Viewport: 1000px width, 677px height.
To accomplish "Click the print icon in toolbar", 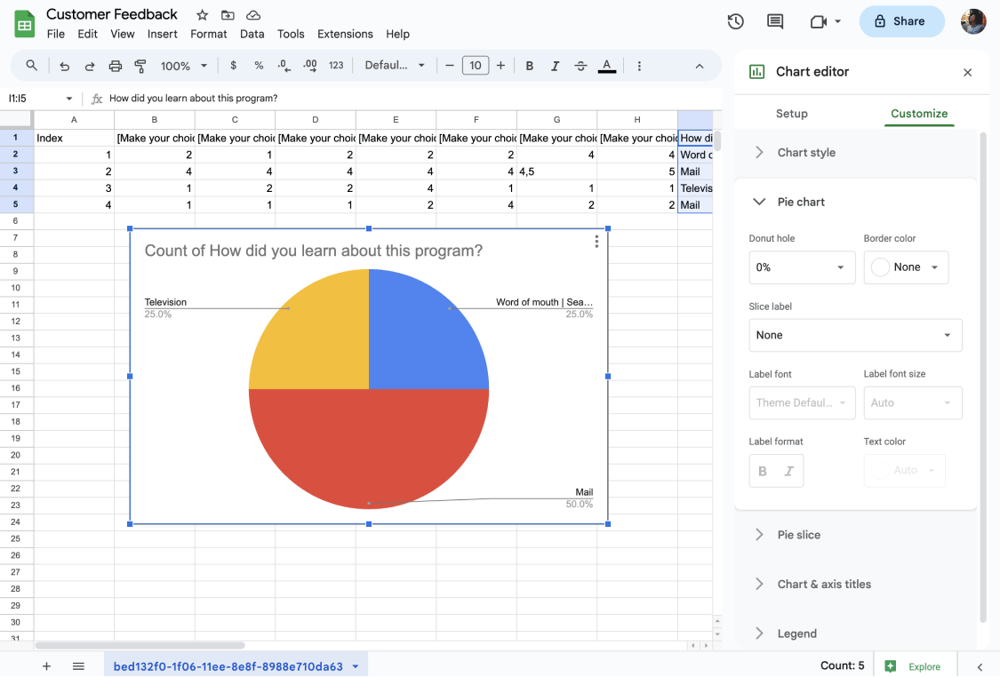I will coord(115,66).
